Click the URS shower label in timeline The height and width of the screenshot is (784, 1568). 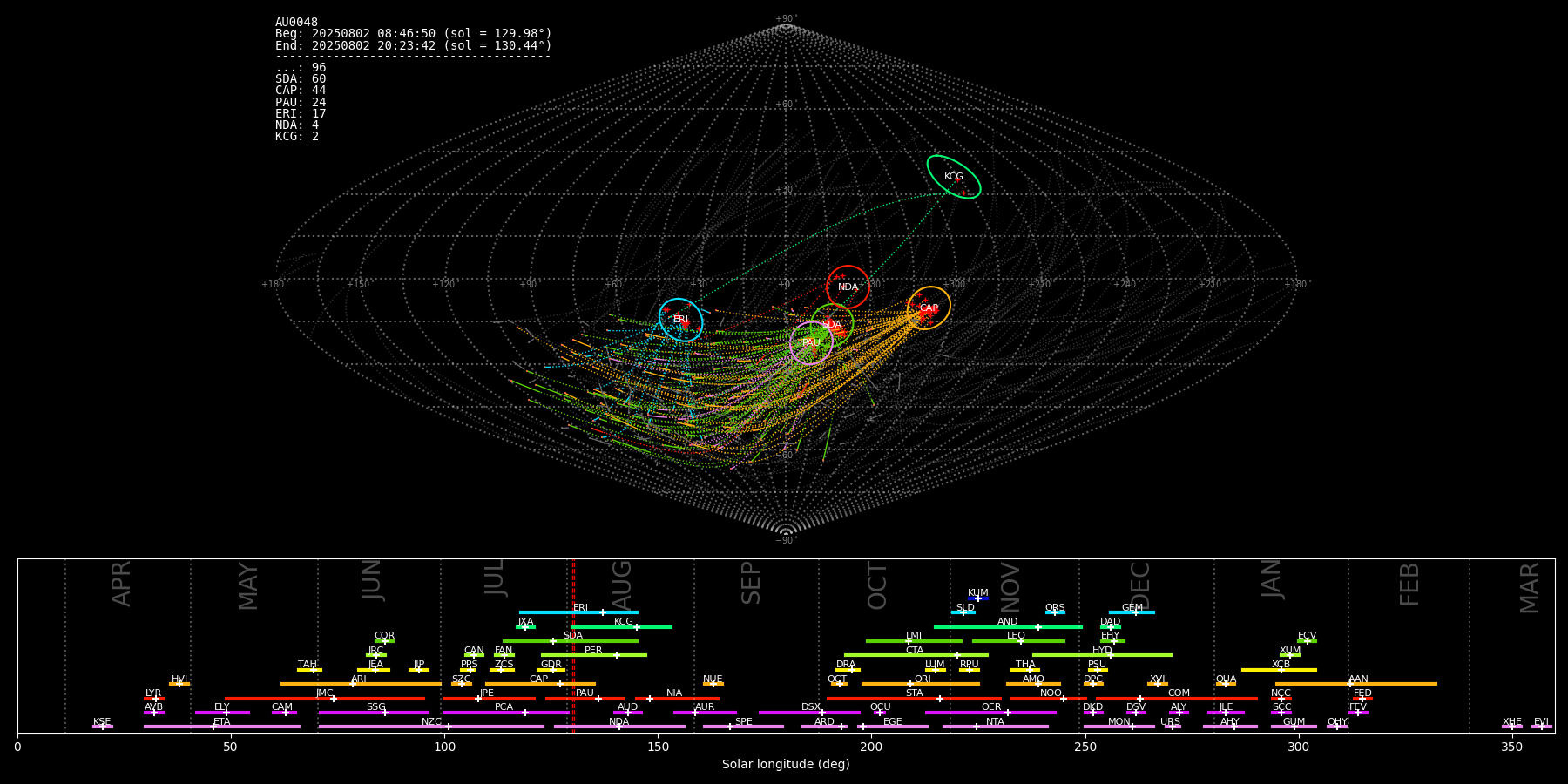coord(1170,722)
